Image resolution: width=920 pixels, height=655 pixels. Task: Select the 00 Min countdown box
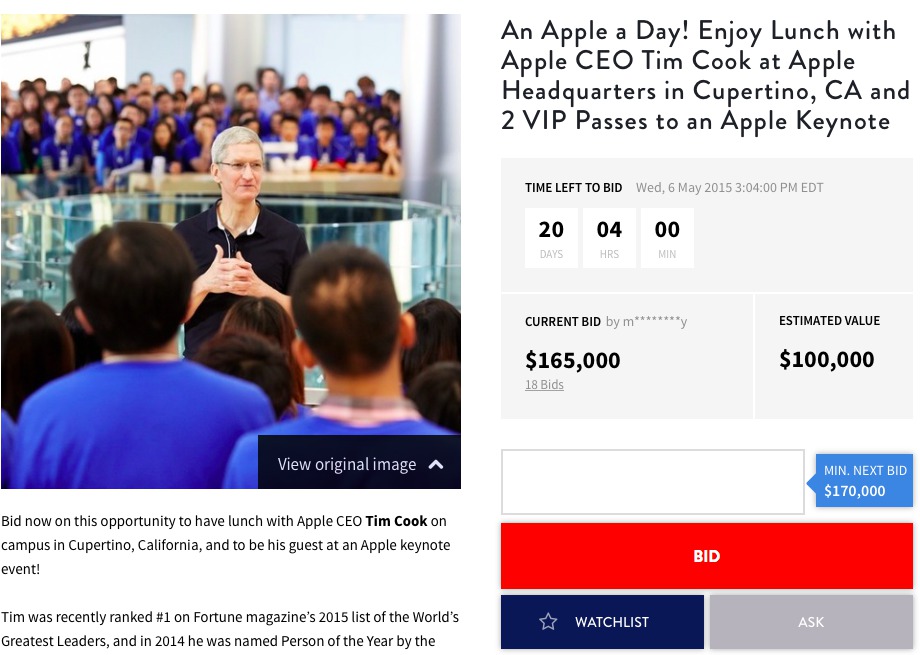pos(667,238)
